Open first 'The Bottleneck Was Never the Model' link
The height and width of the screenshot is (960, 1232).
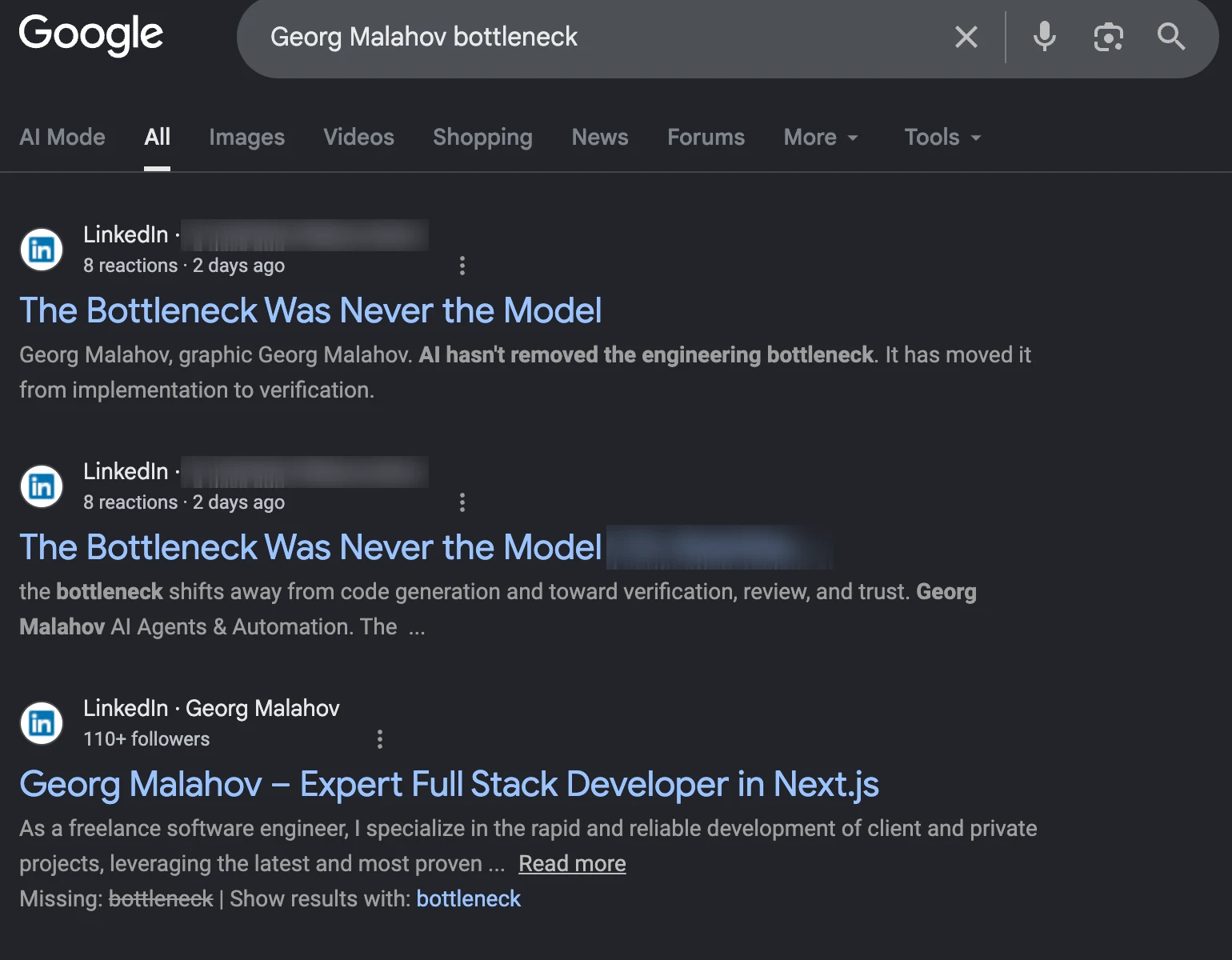coord(310,310)
